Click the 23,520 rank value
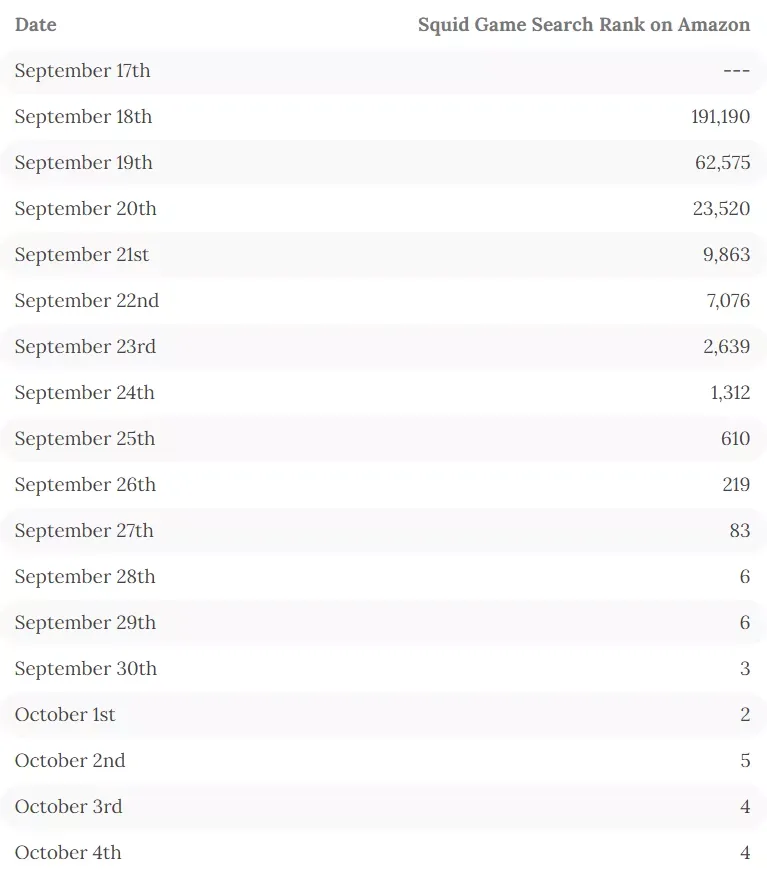This screenshot has width=767, height=883. (721, 209)
